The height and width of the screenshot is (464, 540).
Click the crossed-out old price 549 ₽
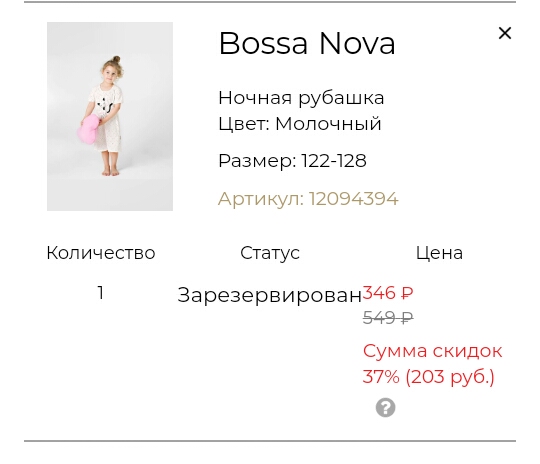tap(388, 318)
